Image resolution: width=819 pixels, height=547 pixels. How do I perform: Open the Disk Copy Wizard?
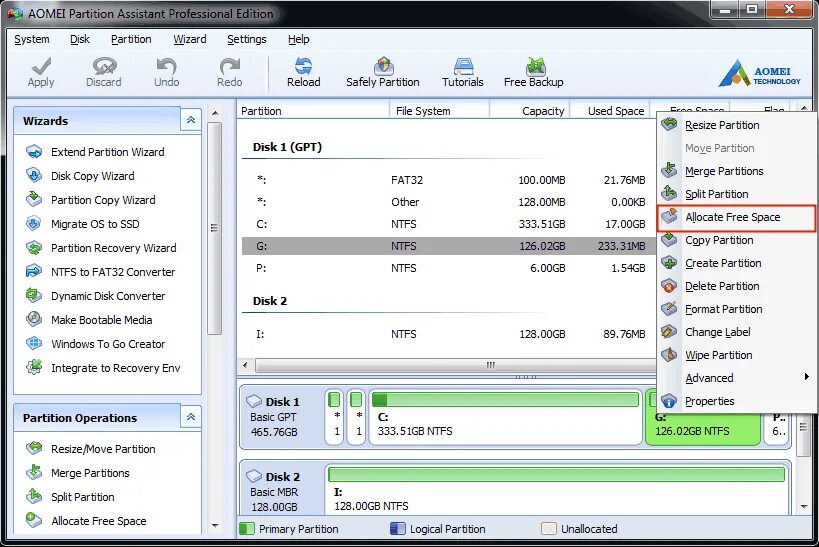click(92, 176)
